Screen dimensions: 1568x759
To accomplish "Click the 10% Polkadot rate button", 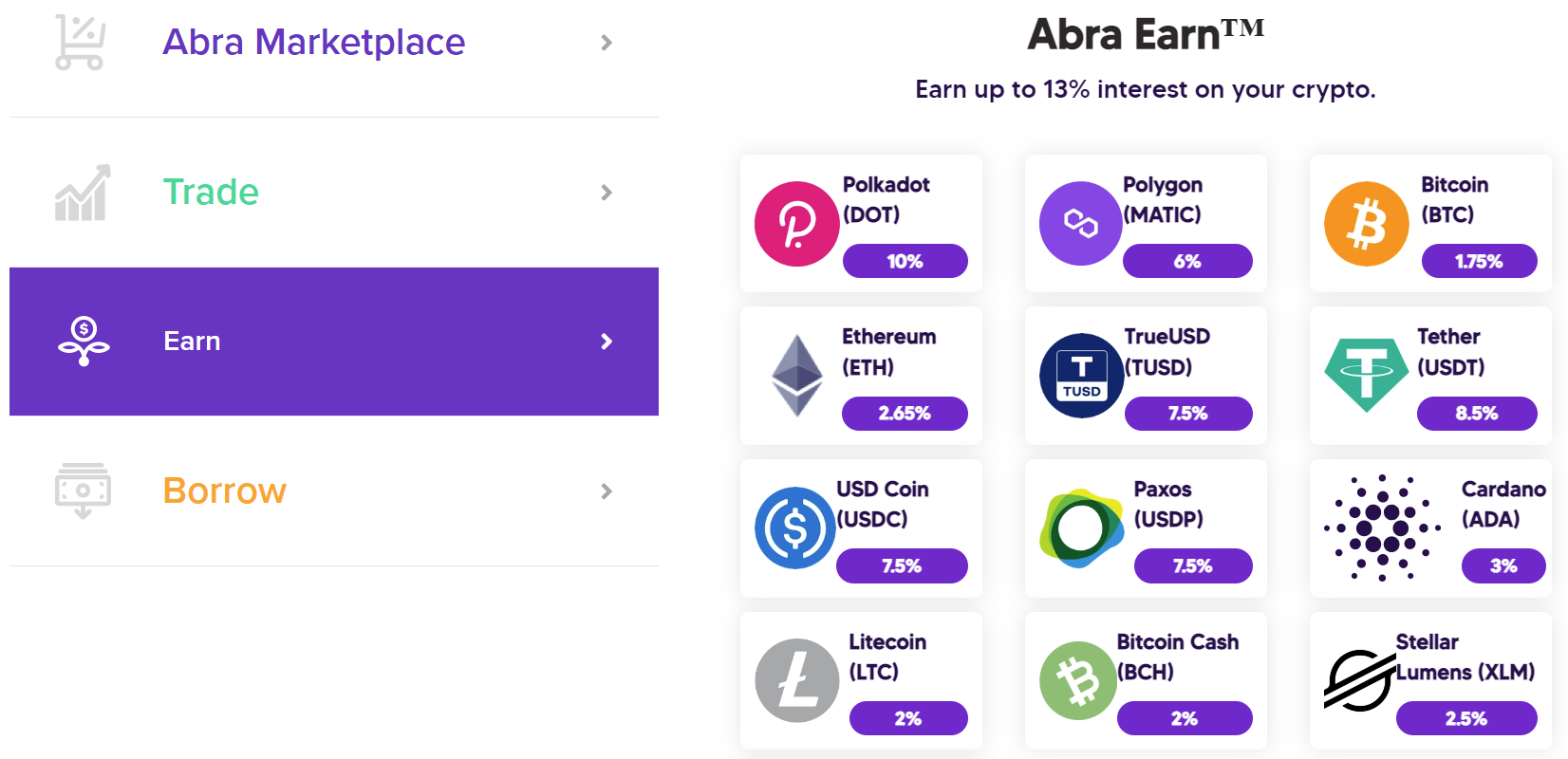I will (905, 261).
